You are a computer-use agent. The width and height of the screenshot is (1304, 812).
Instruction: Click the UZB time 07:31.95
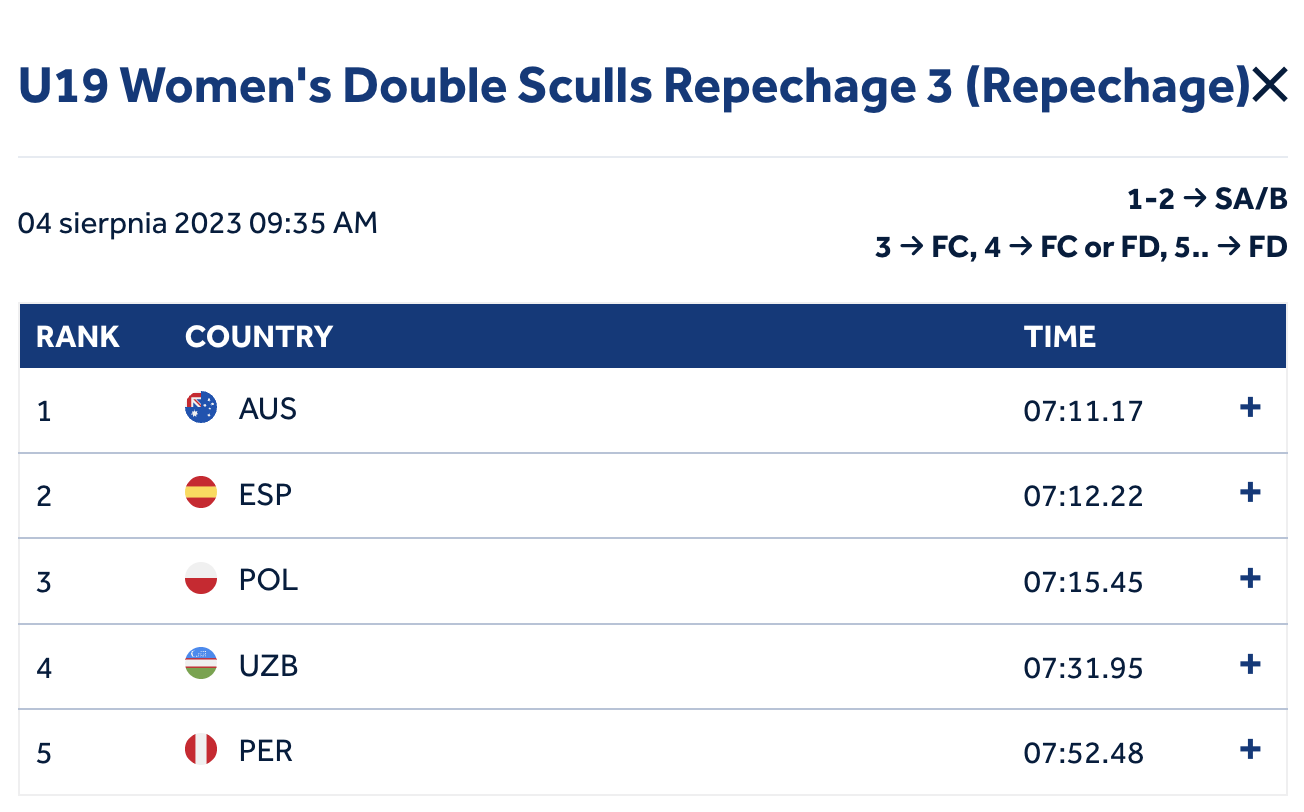pyautogui.click(x=1083, y=667)
